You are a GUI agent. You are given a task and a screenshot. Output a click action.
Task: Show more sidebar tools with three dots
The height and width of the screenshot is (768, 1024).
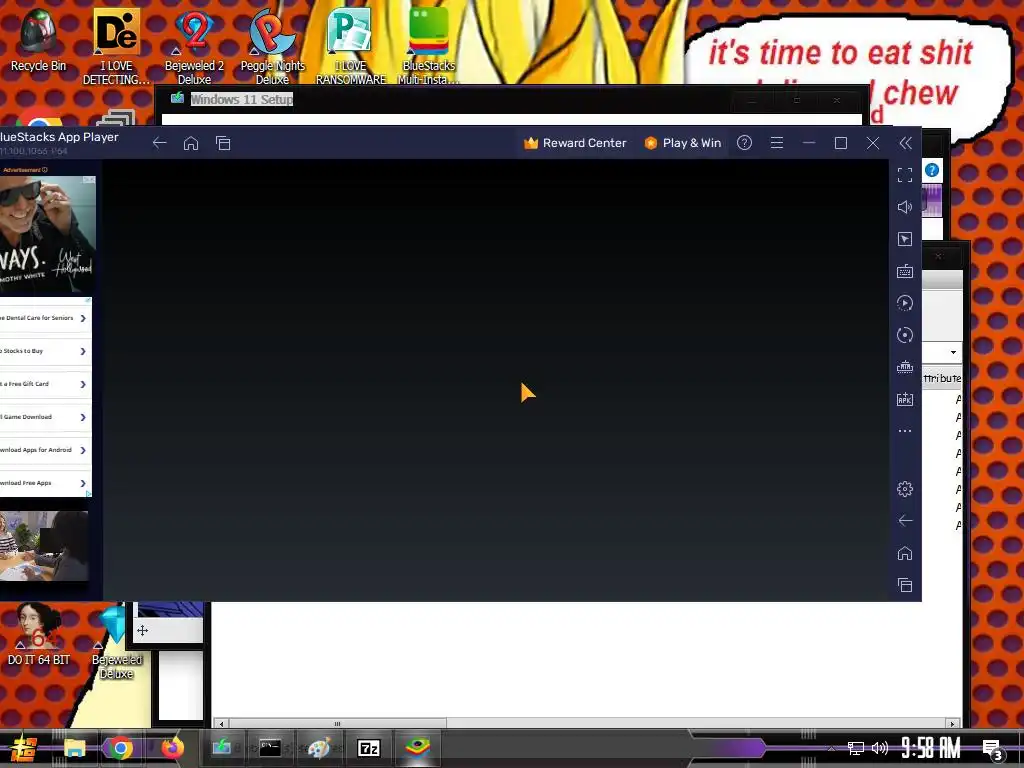click(905, 431)
